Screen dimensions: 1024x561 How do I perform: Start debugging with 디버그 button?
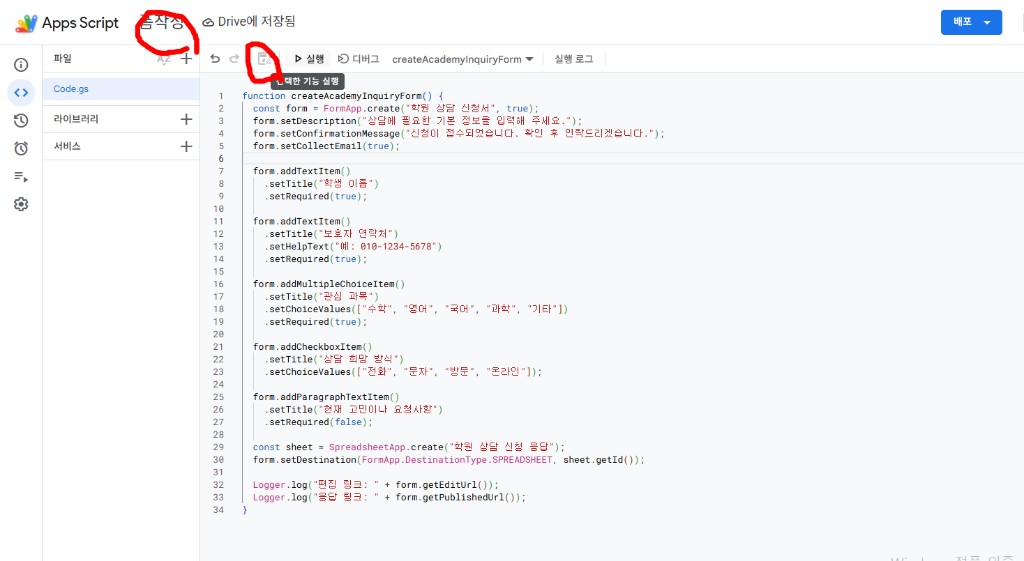tap(358, 59)
